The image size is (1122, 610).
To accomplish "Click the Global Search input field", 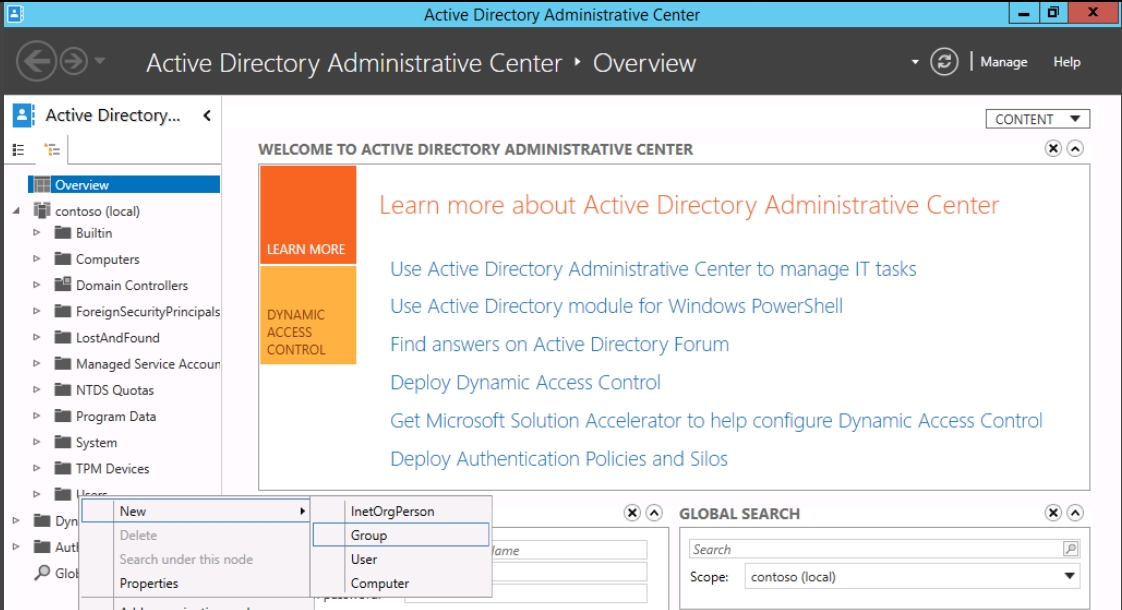I will click(875, 549).
